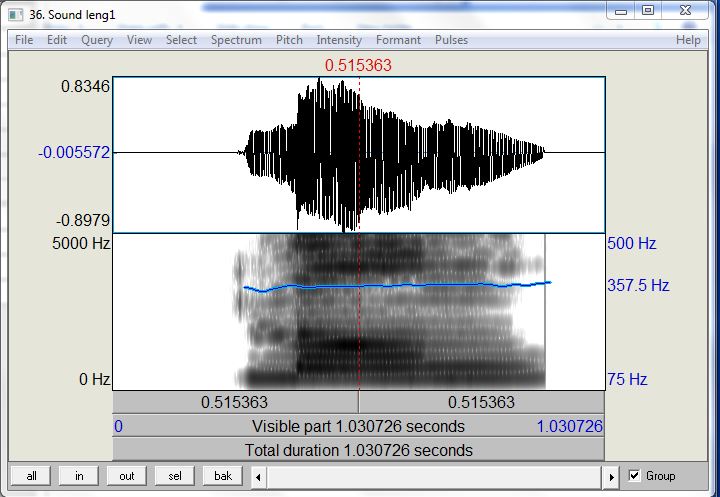The image size is (720, 497).
Task: Click the blue 1.030726 end time
Action: click(569, 426)
